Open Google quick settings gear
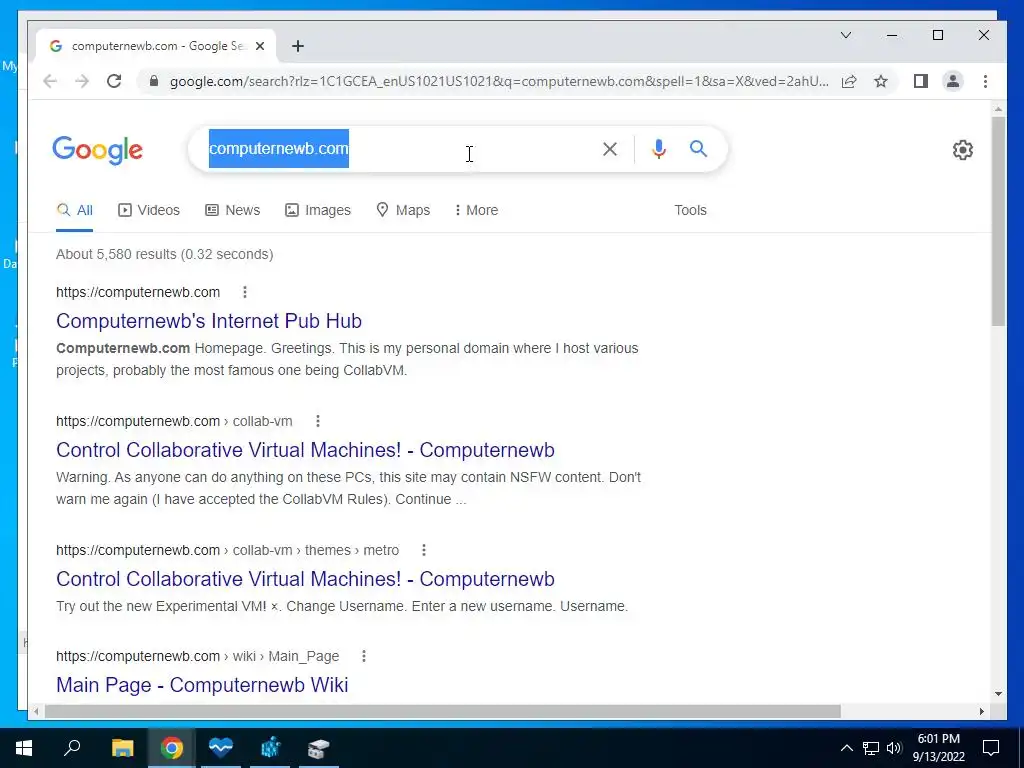 [963, 150]
